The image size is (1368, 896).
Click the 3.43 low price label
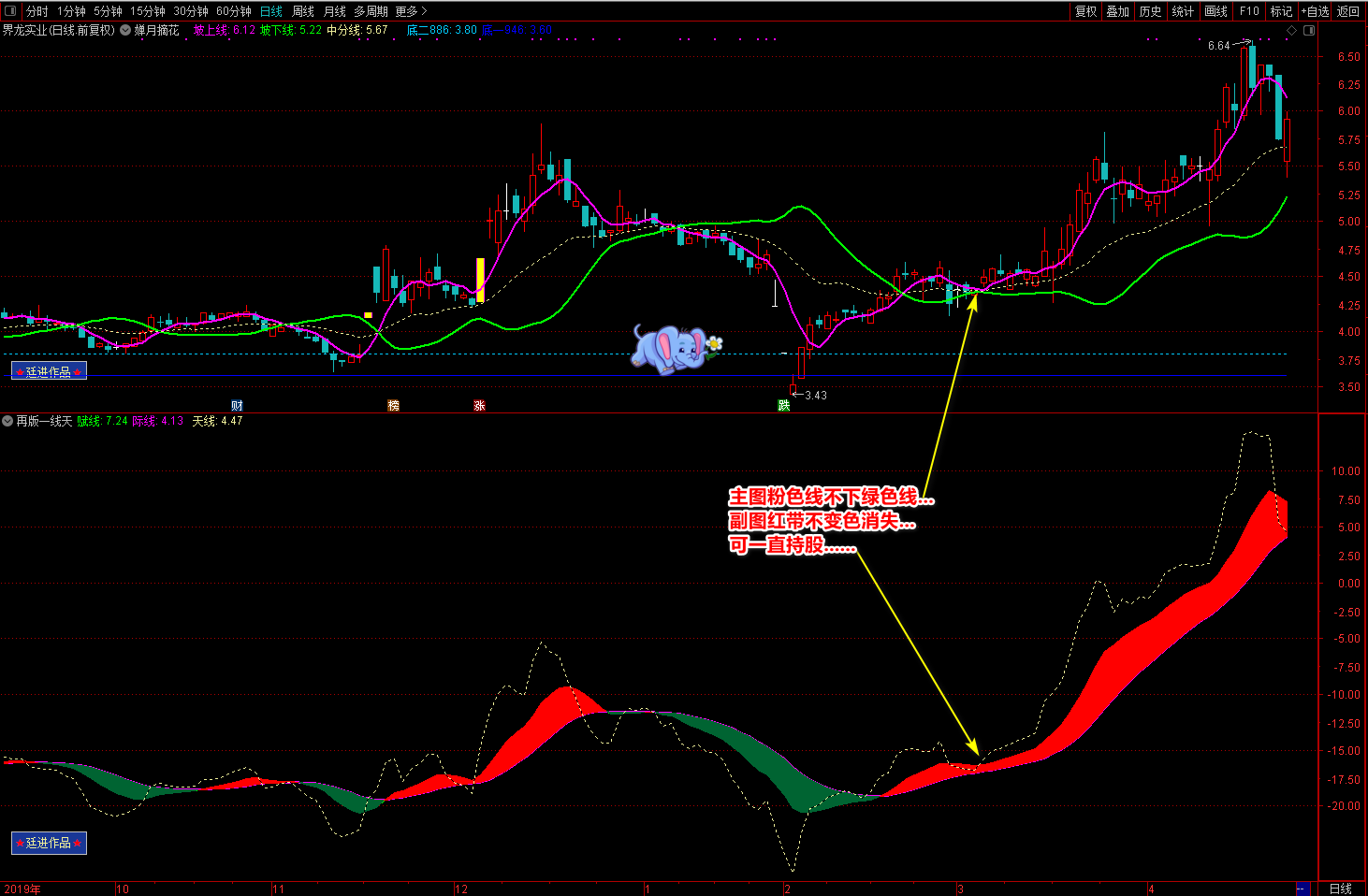[816, 396]
